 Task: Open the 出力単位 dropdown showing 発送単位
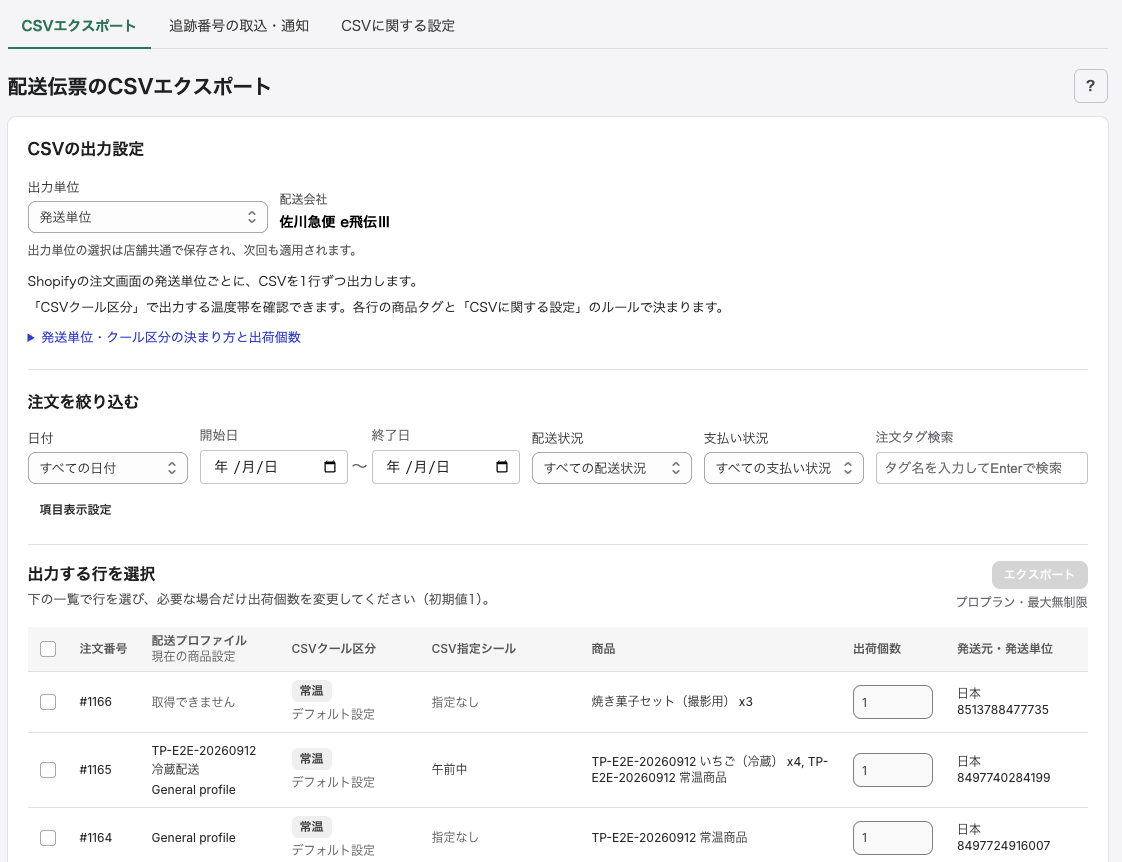147,217
